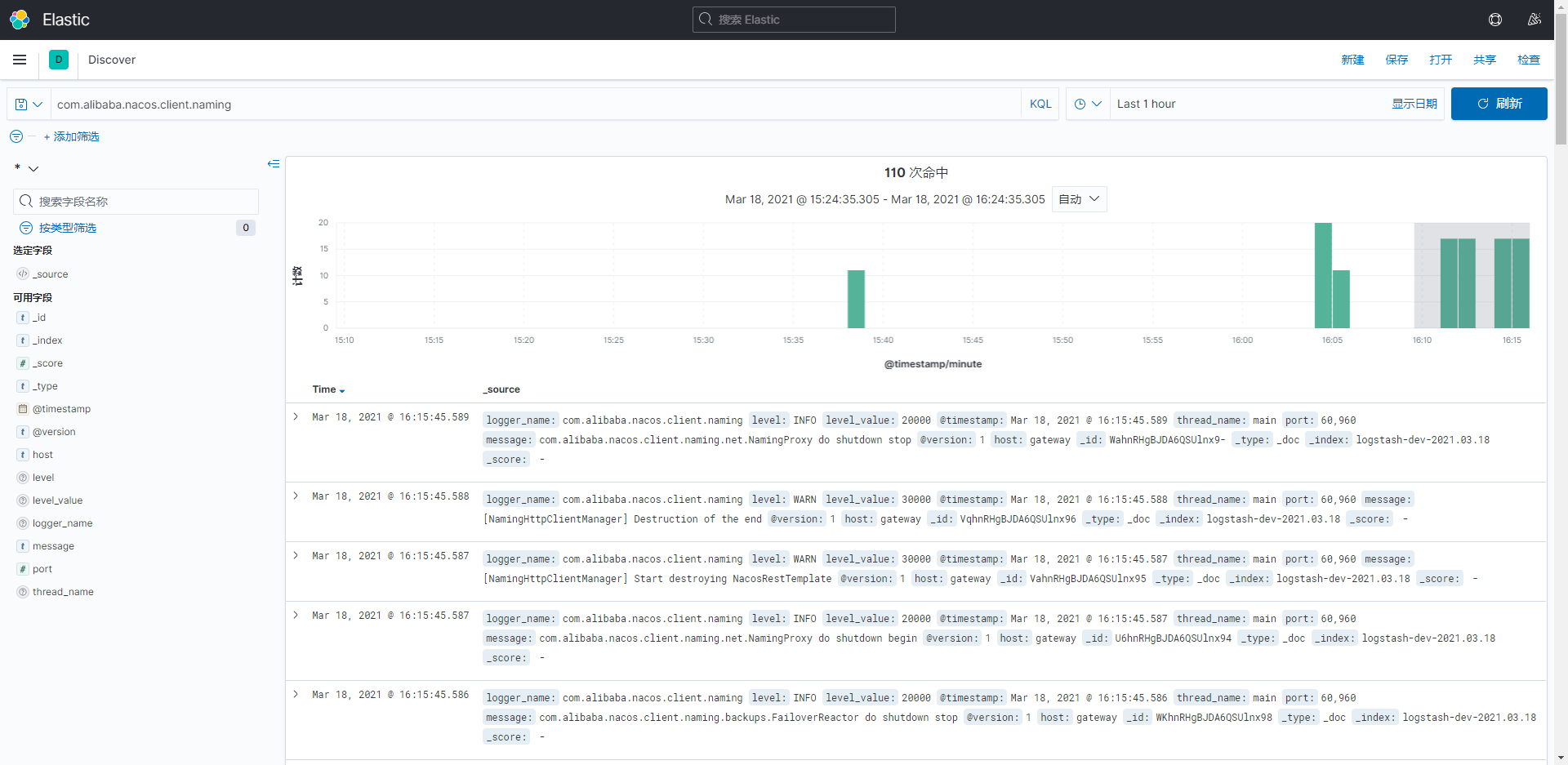Click the Elastic logo icon
This screenshot has height=765, width=1568.
pyautogui.click(x=20, y=20)
